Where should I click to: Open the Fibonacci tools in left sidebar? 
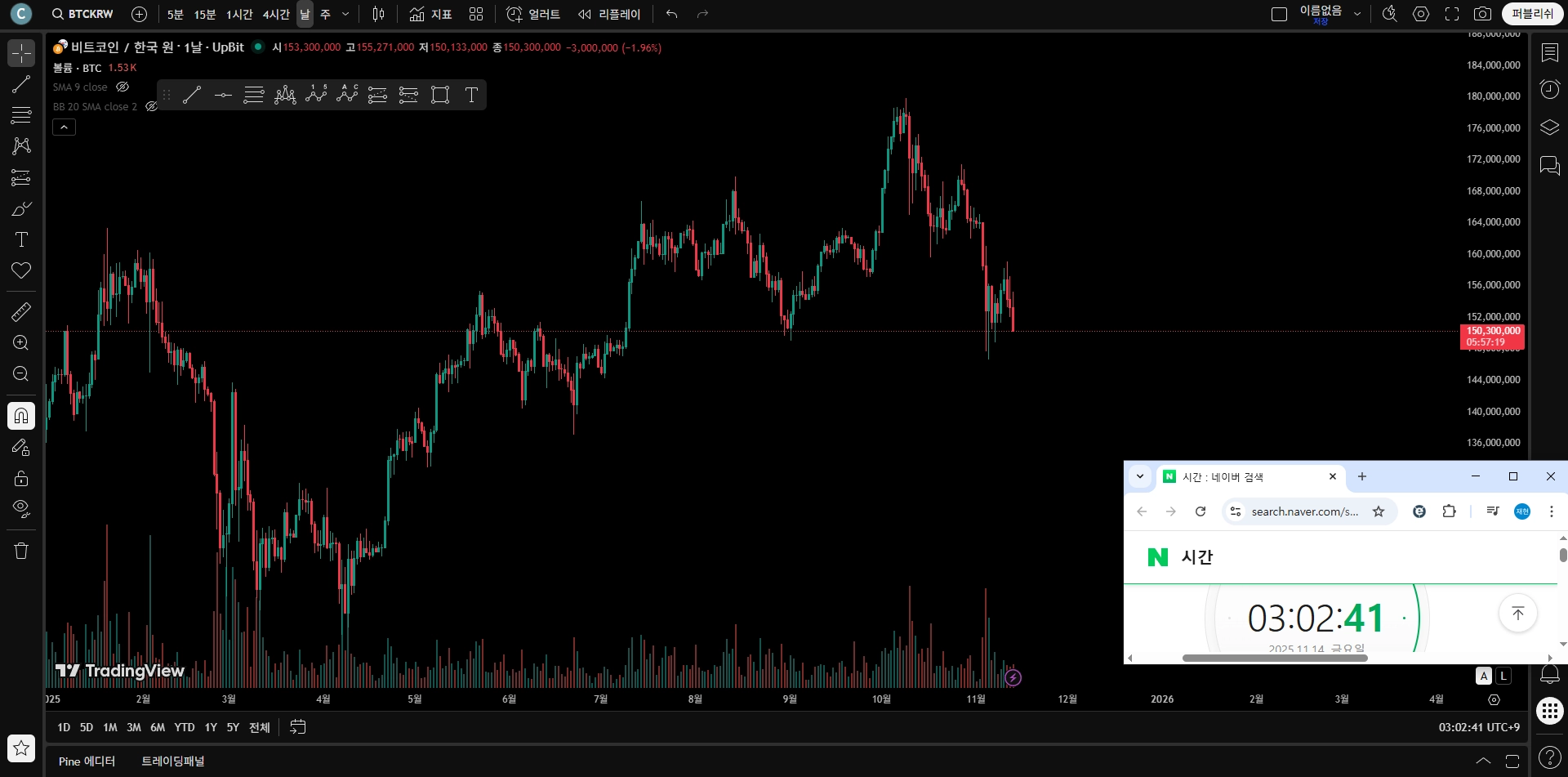tap(21, 115)
